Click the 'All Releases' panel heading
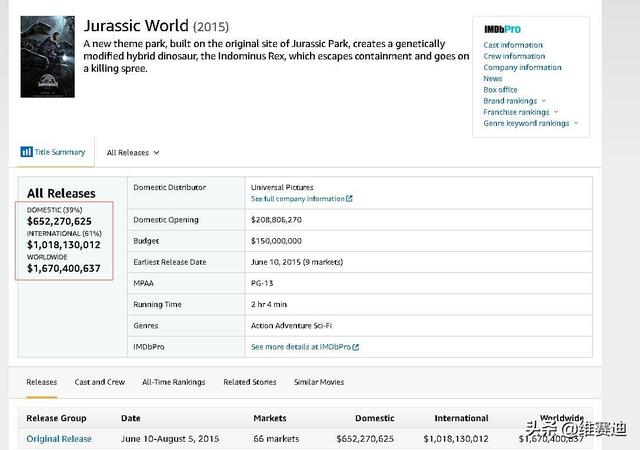The width and height of the screenshot is (640, 450). click(x=61, y=193)
